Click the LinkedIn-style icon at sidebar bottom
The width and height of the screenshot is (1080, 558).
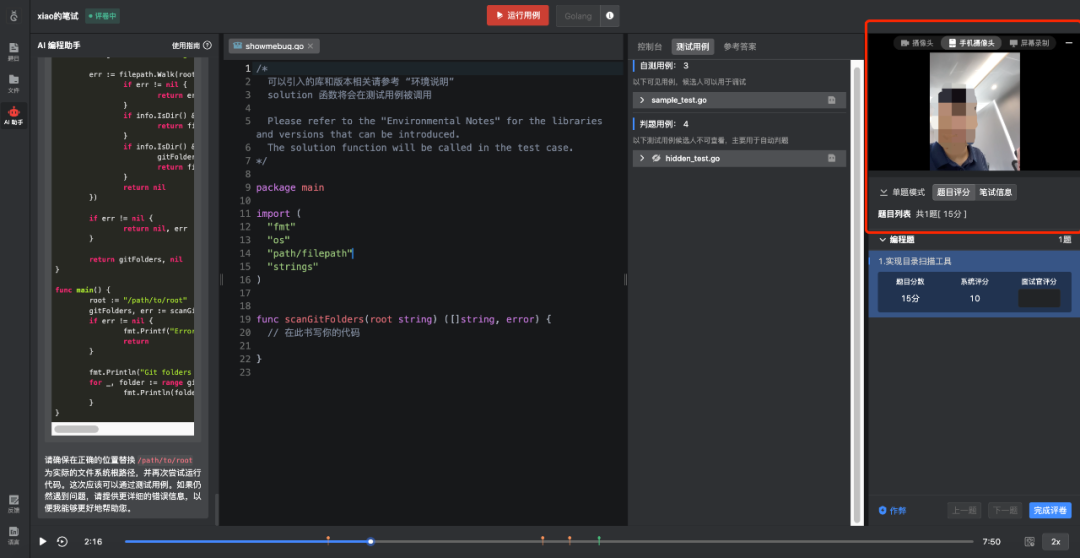[x=14, y=535]
